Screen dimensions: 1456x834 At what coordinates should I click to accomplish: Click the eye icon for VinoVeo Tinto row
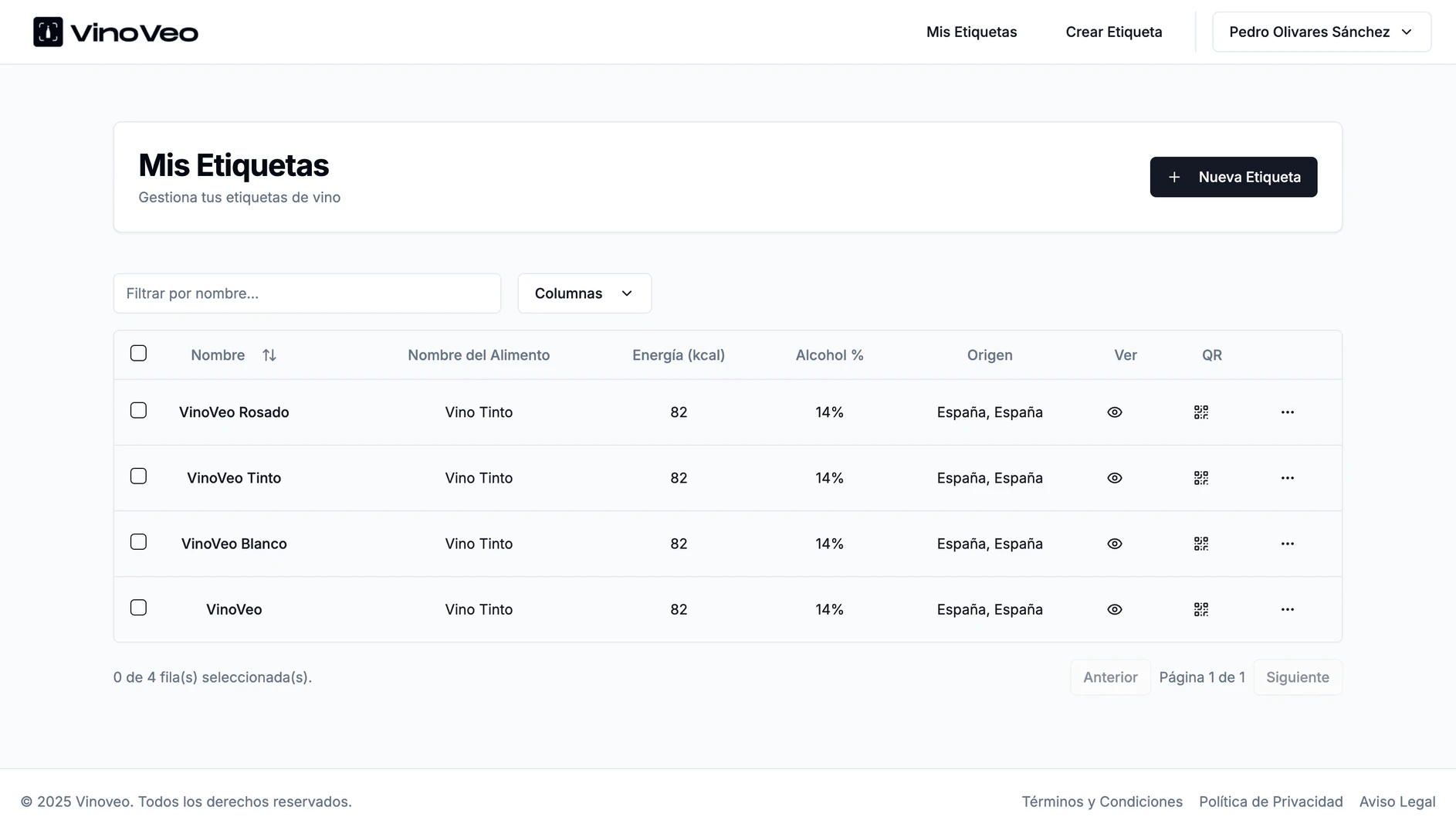[x=1114, y=477]
